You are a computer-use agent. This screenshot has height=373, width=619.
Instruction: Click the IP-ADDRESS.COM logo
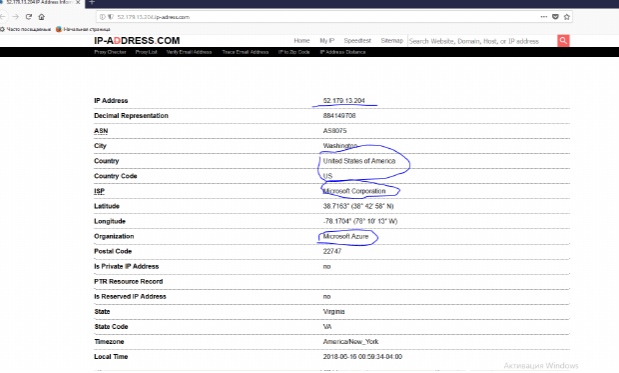[x=137, y=41]
